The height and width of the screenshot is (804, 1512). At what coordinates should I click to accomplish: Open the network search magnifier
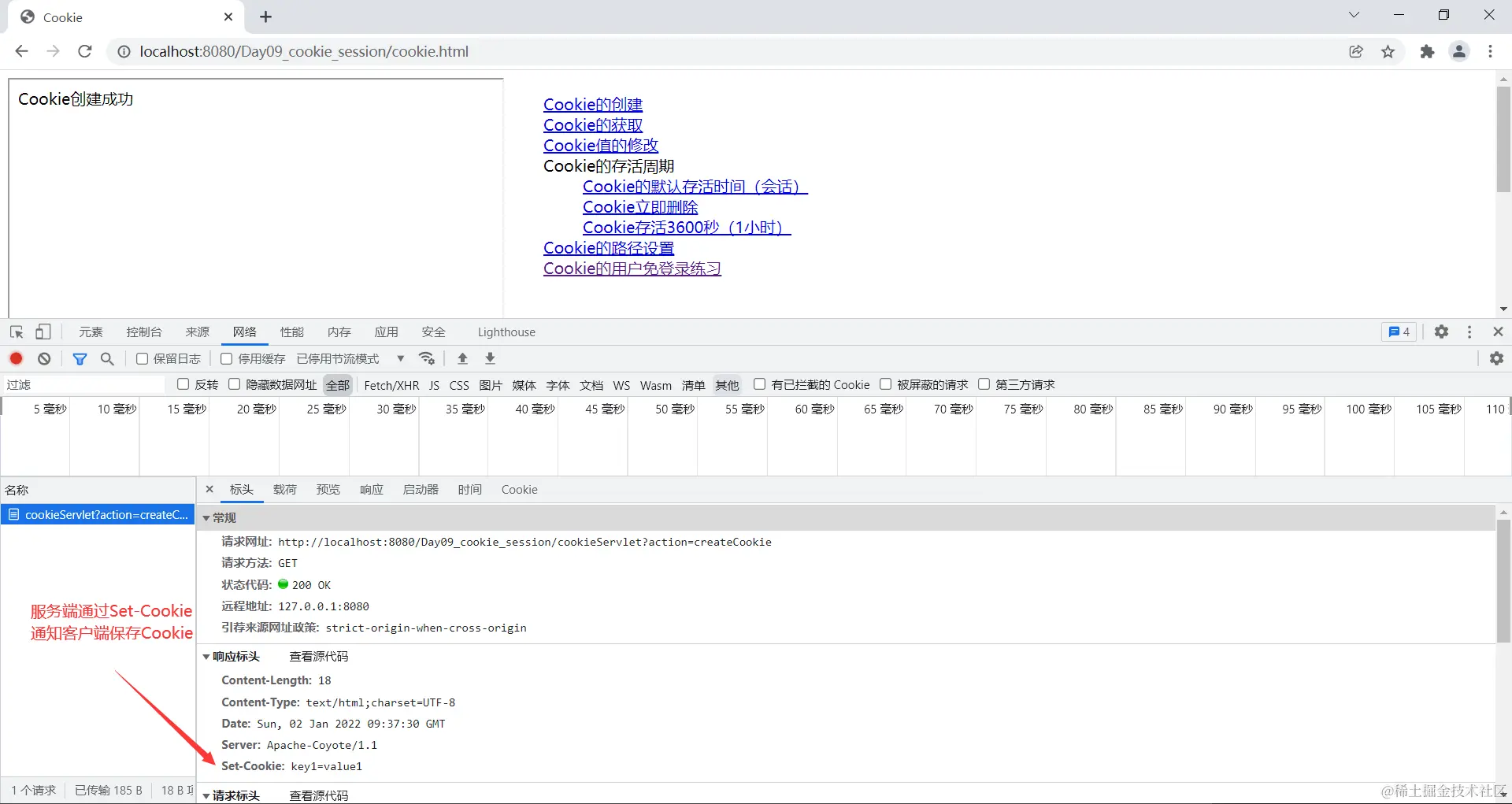107,358
